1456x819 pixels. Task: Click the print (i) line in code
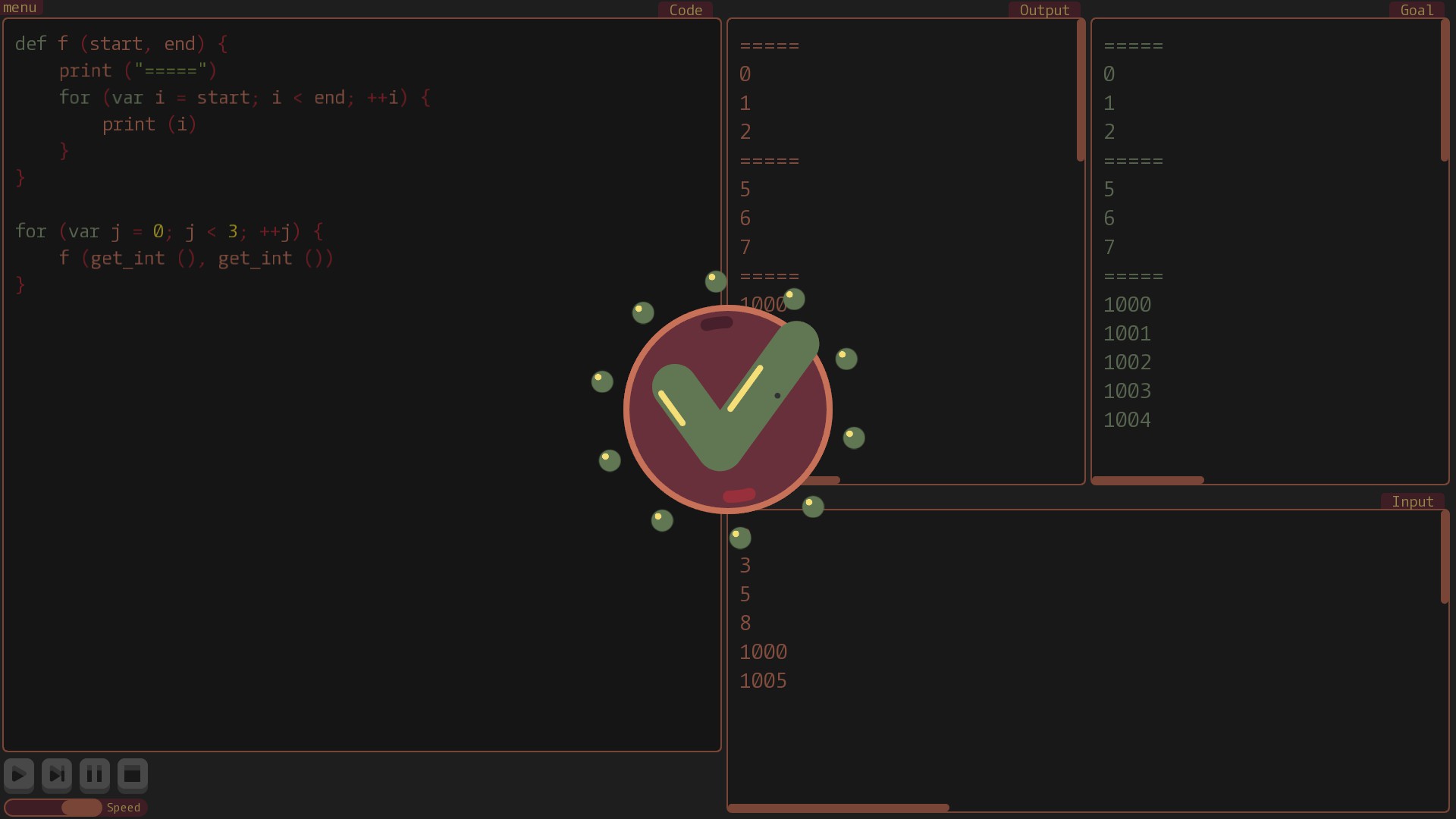[149, 124]
